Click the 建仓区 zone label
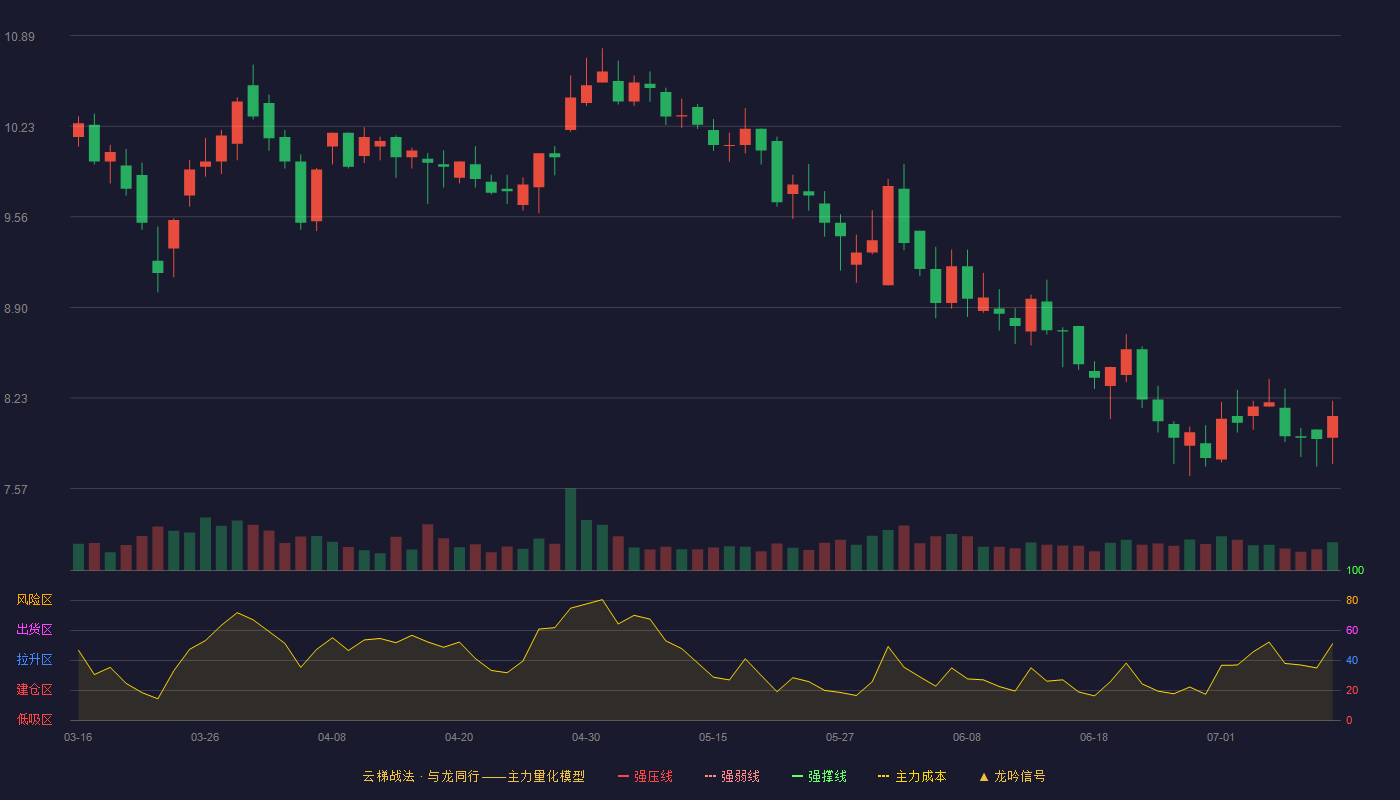This screenshot has height=800, width=1400. tap(34, 690)
